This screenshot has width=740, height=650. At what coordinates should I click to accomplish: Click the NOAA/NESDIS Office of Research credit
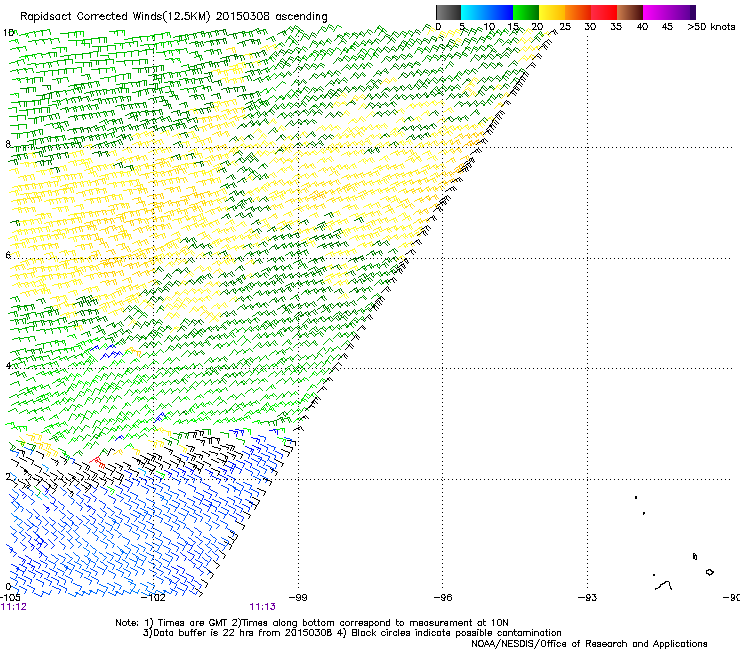tap(589, 644)
